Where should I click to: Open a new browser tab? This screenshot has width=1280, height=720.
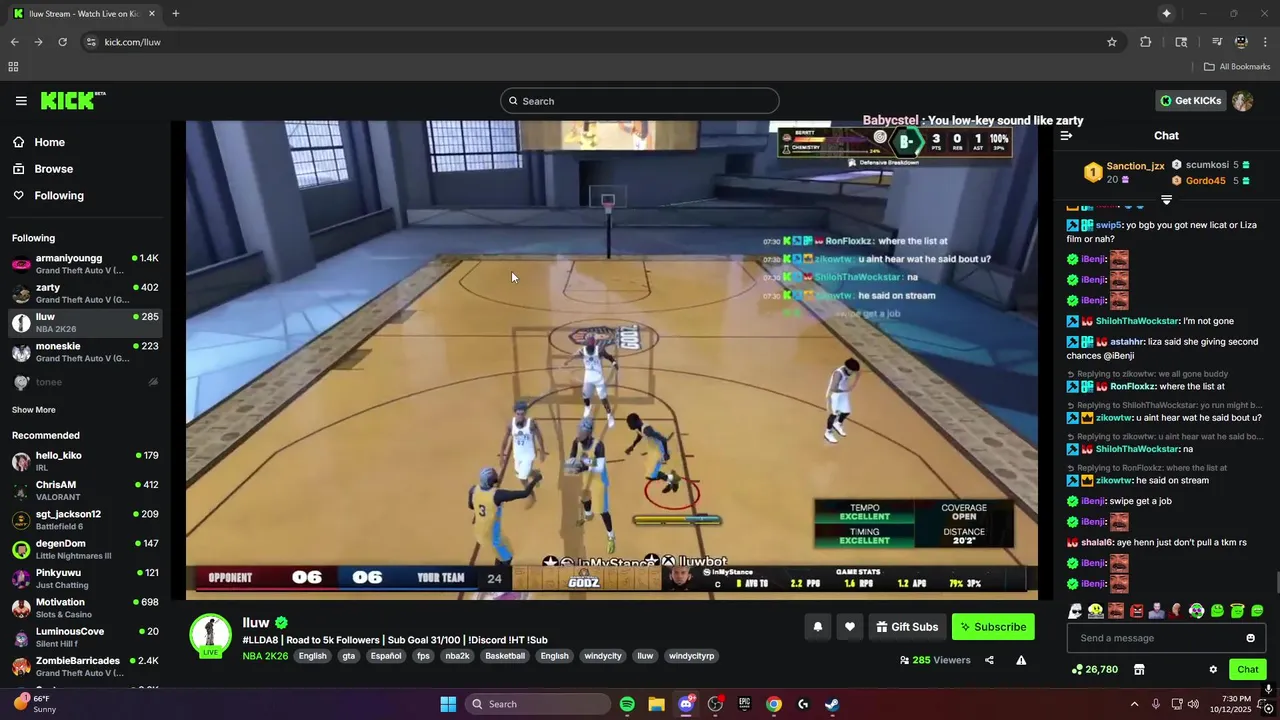coord(175,13)
